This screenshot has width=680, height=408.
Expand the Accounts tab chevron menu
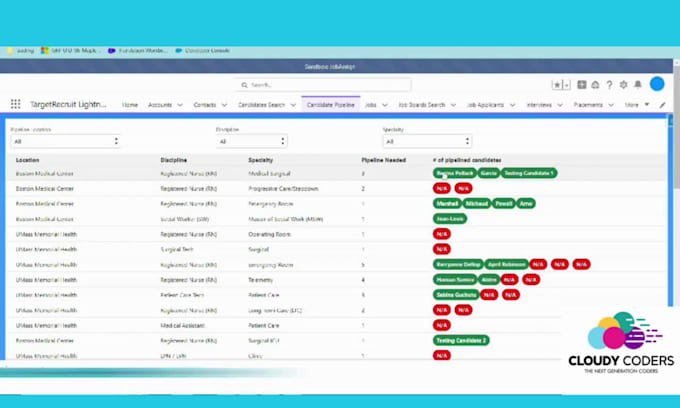coord(180,105)
